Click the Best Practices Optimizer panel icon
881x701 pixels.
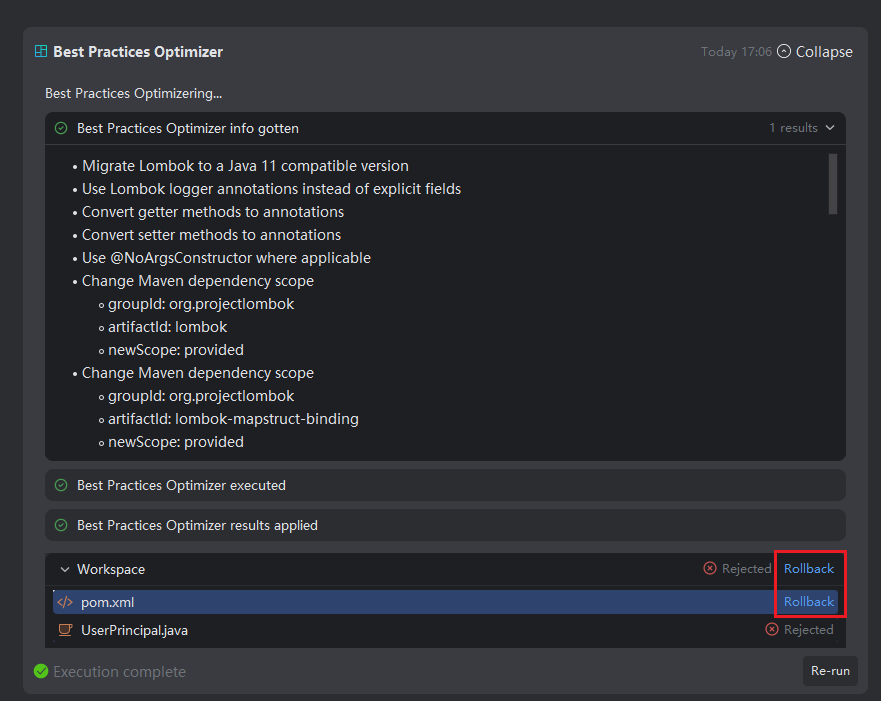[x=41, y=52]
